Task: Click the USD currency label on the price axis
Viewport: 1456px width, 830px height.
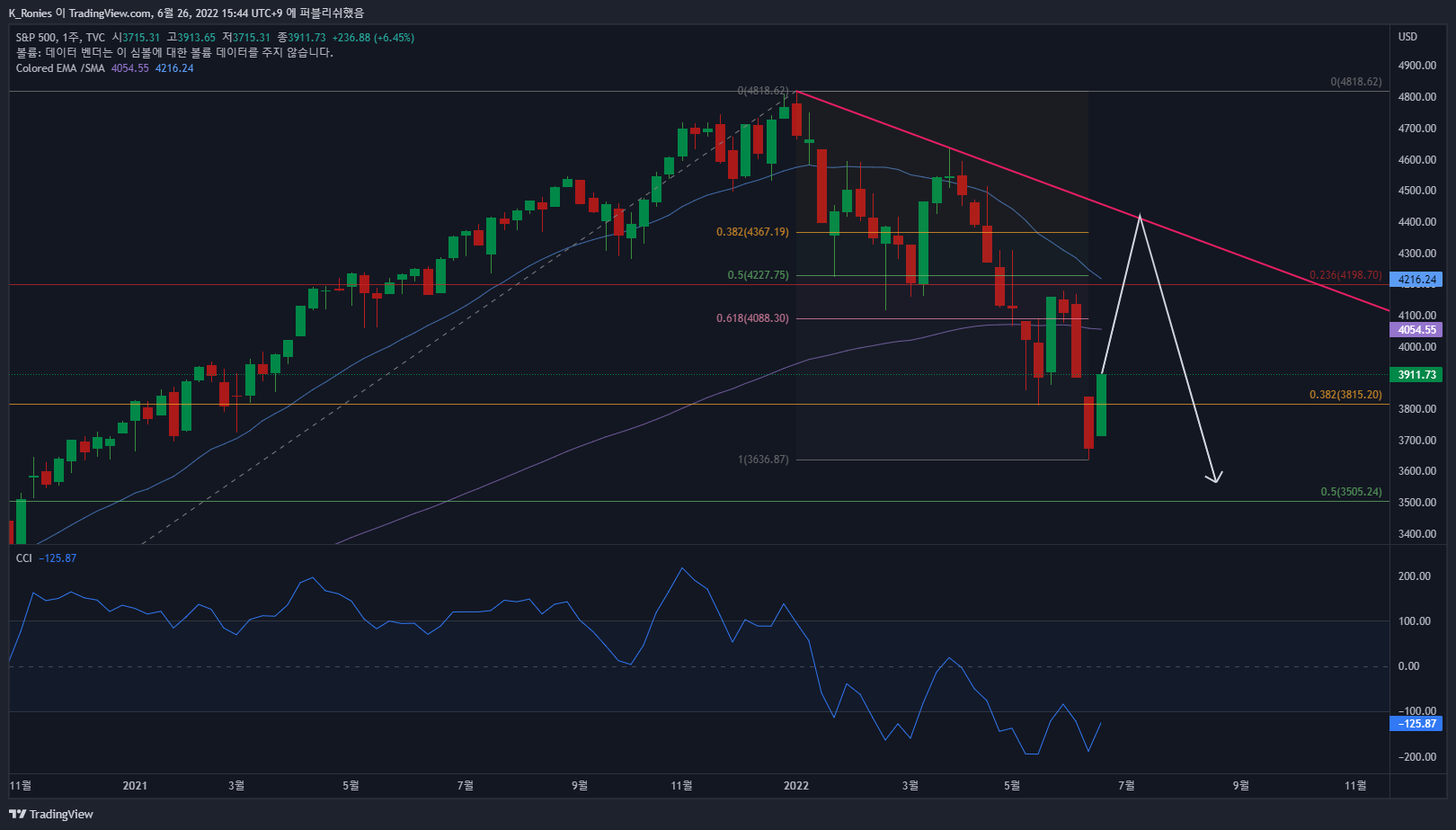Action: 1407,37
